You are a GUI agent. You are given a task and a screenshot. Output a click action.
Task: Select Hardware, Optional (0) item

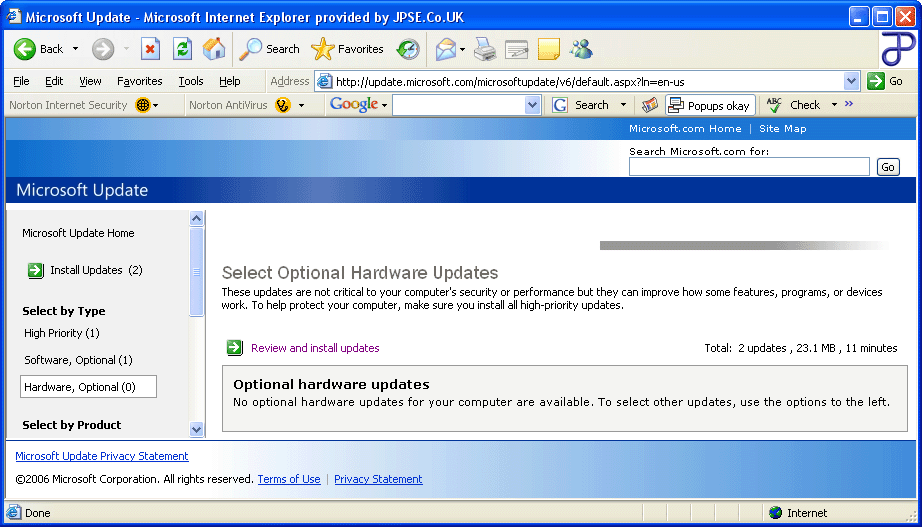pos(88,387)
